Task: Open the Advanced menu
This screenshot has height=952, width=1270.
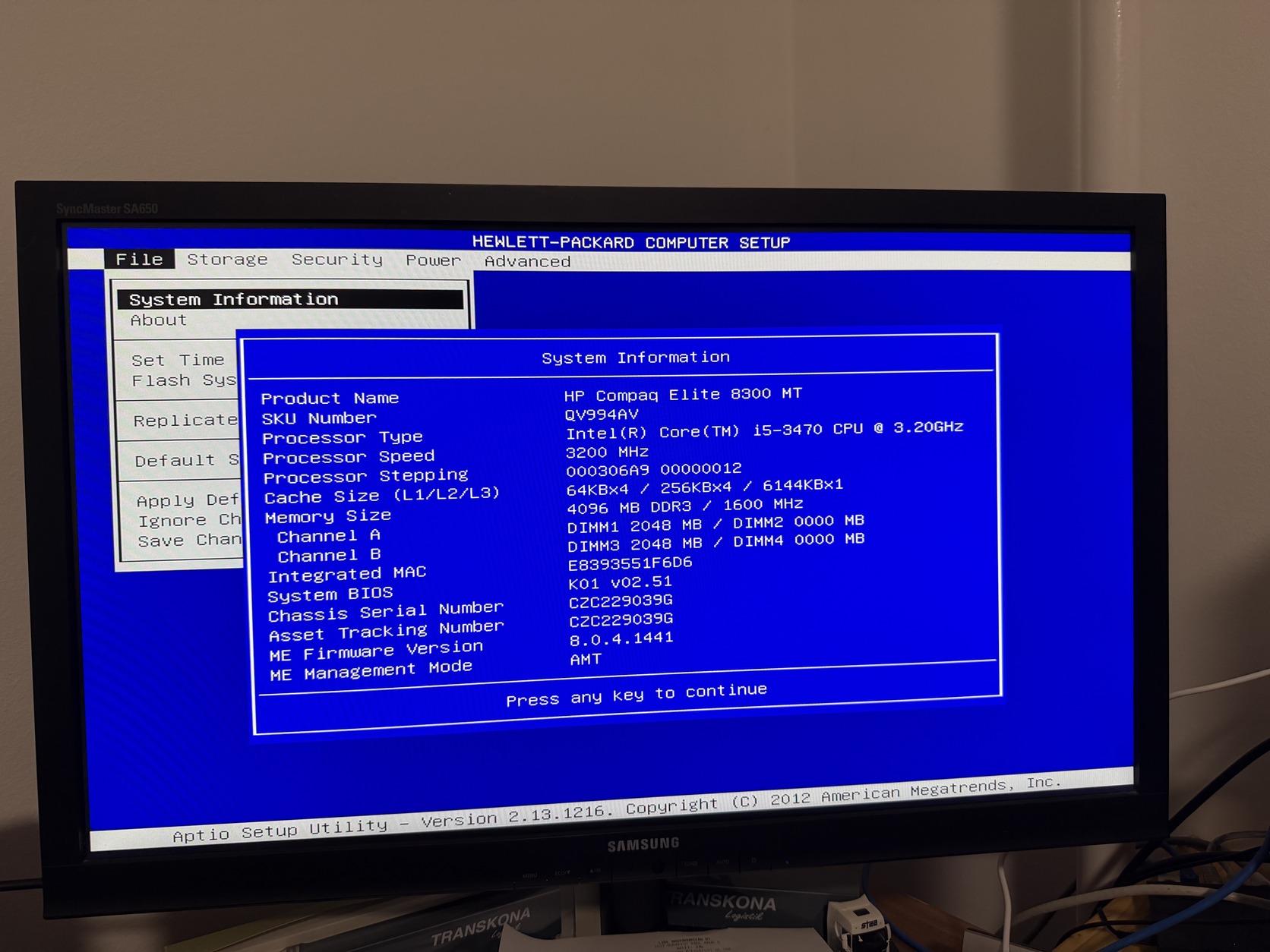Action: coord(527,261)
